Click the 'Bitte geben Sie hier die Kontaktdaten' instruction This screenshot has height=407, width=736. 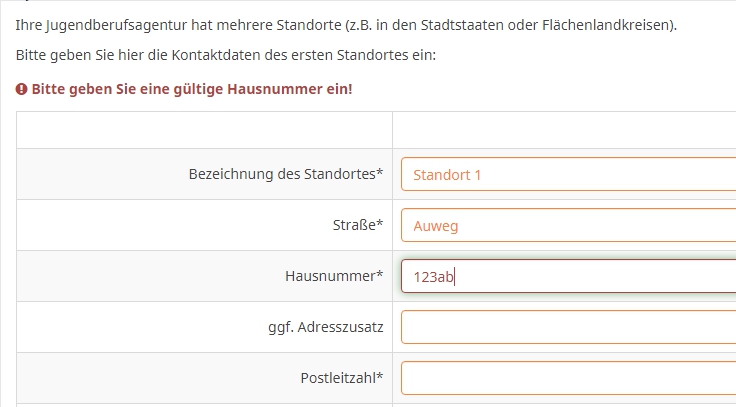pyautogui.click(x=226, y=54)
